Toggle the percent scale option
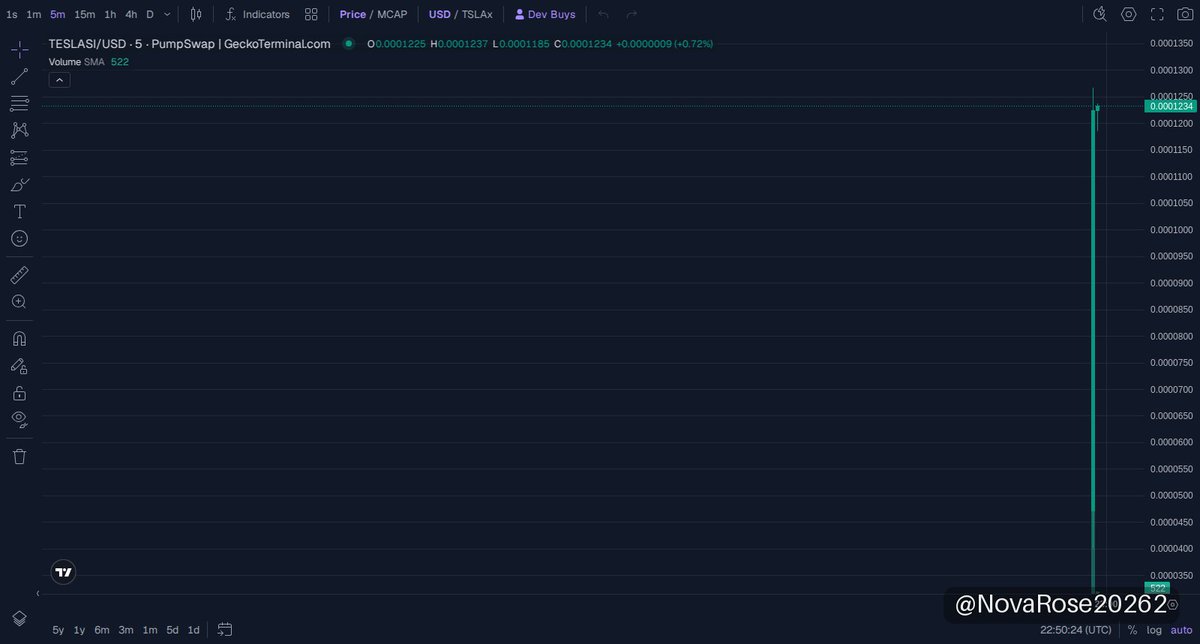 pos(1132,630)
